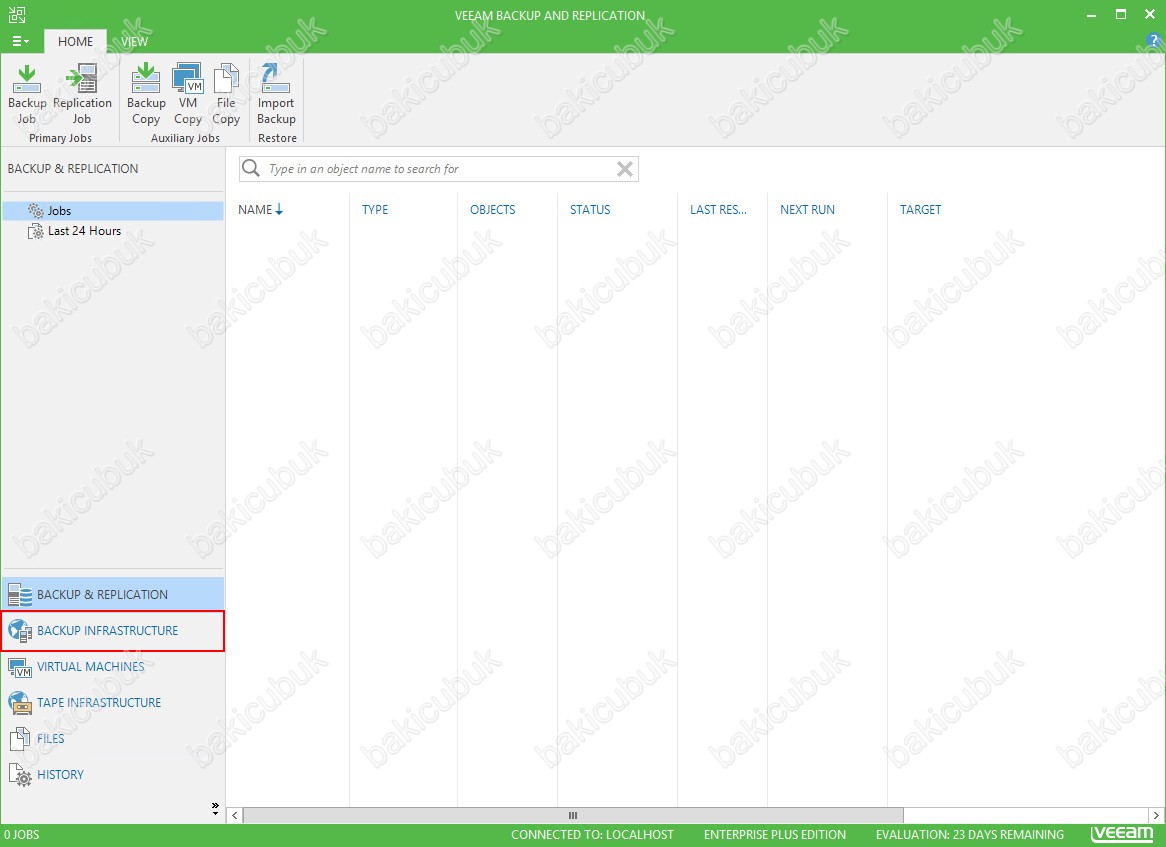Clear the search field with X
This screenshot has height=847, width=1166.
625,169
